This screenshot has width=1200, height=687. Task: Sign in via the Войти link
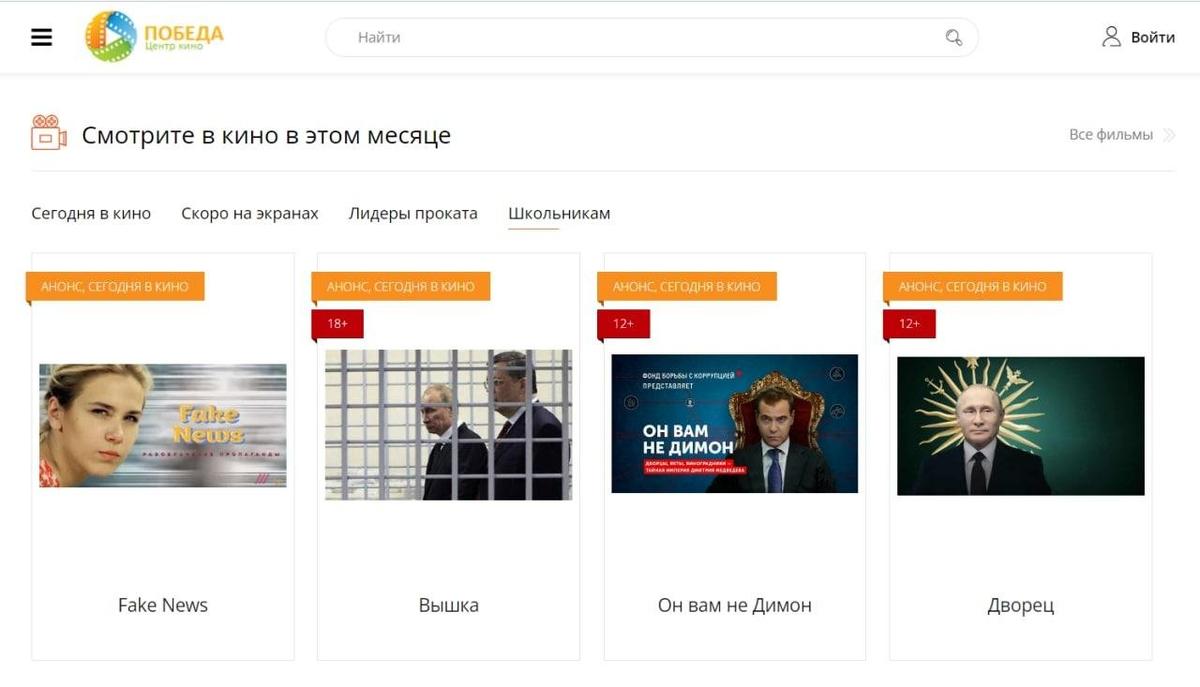tap(1152, 38)
